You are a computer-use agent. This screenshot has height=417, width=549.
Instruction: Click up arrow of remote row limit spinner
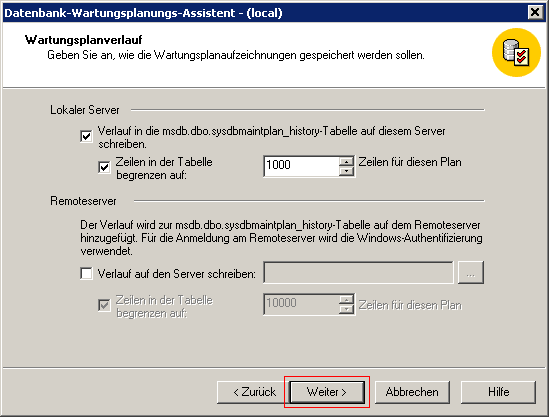tap(346, 299)
